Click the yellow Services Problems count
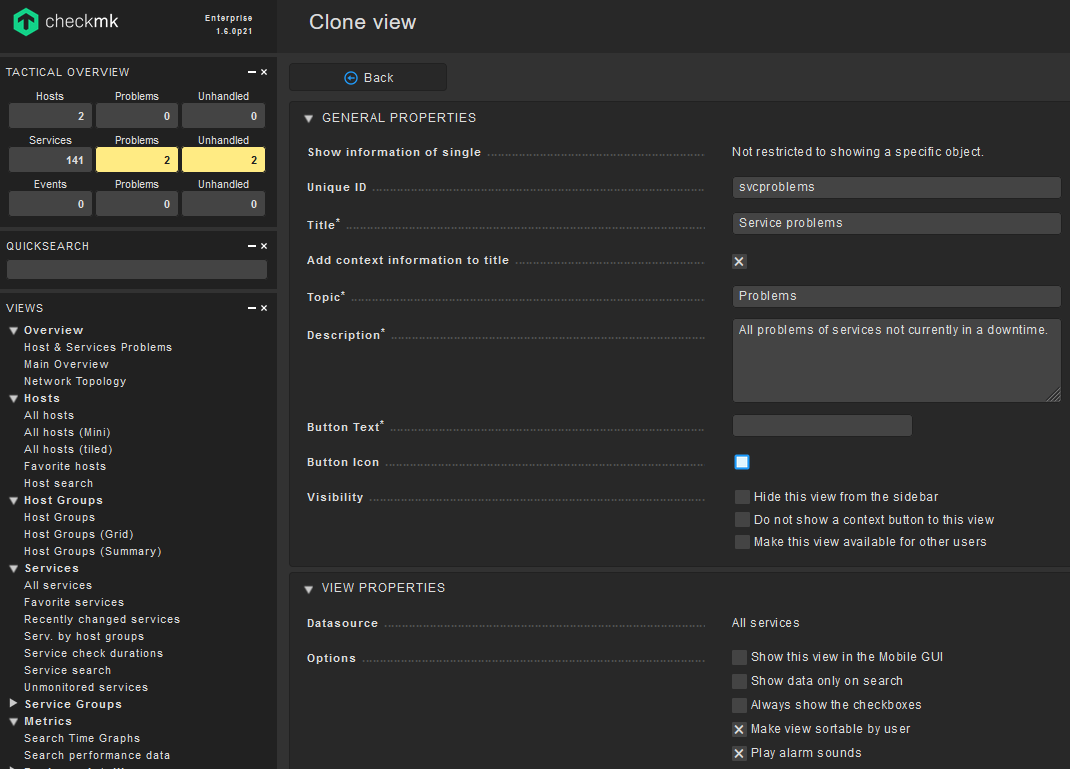The image size is (1070, 769). click(136, 160)
